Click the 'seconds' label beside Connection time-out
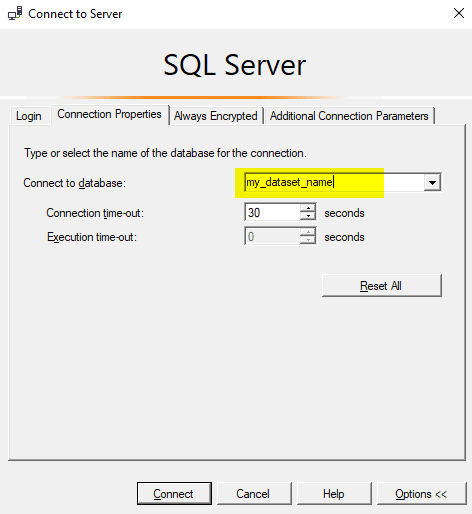The height and width of the screenshot is (514, 472). point(344,213)
